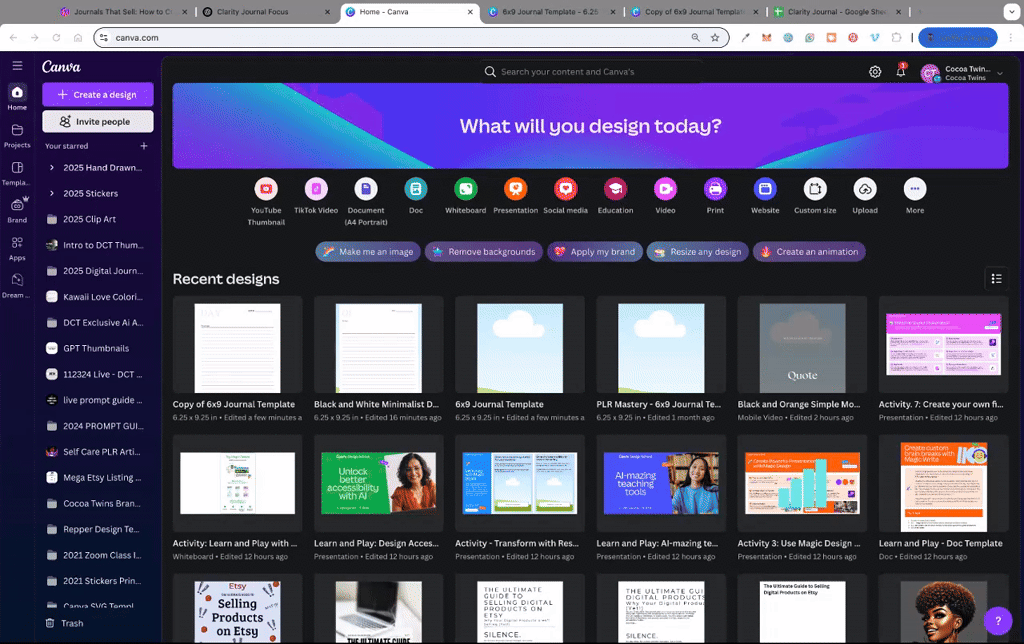Open the notifications bell icon
Image resolution: width=1024 pixels, height=644 pixels.
[x=901, y=71]
